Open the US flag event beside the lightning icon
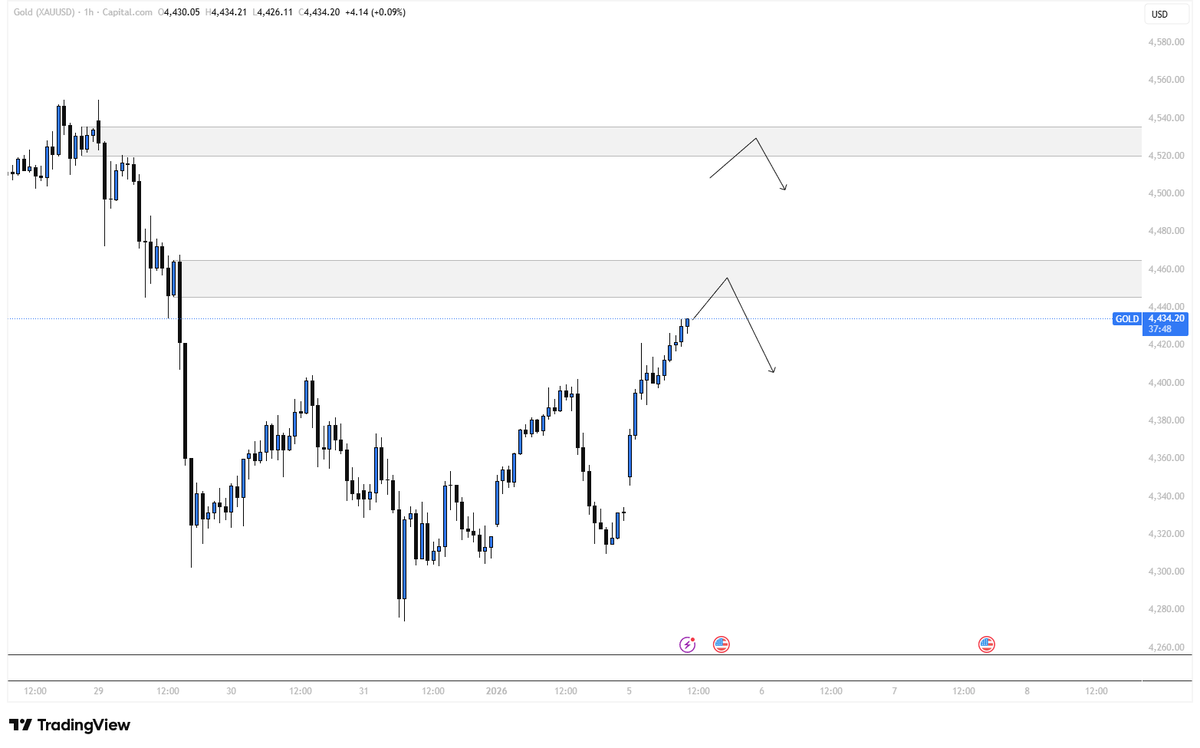The height and width of the screenshot is (748, 1200). 721,645
